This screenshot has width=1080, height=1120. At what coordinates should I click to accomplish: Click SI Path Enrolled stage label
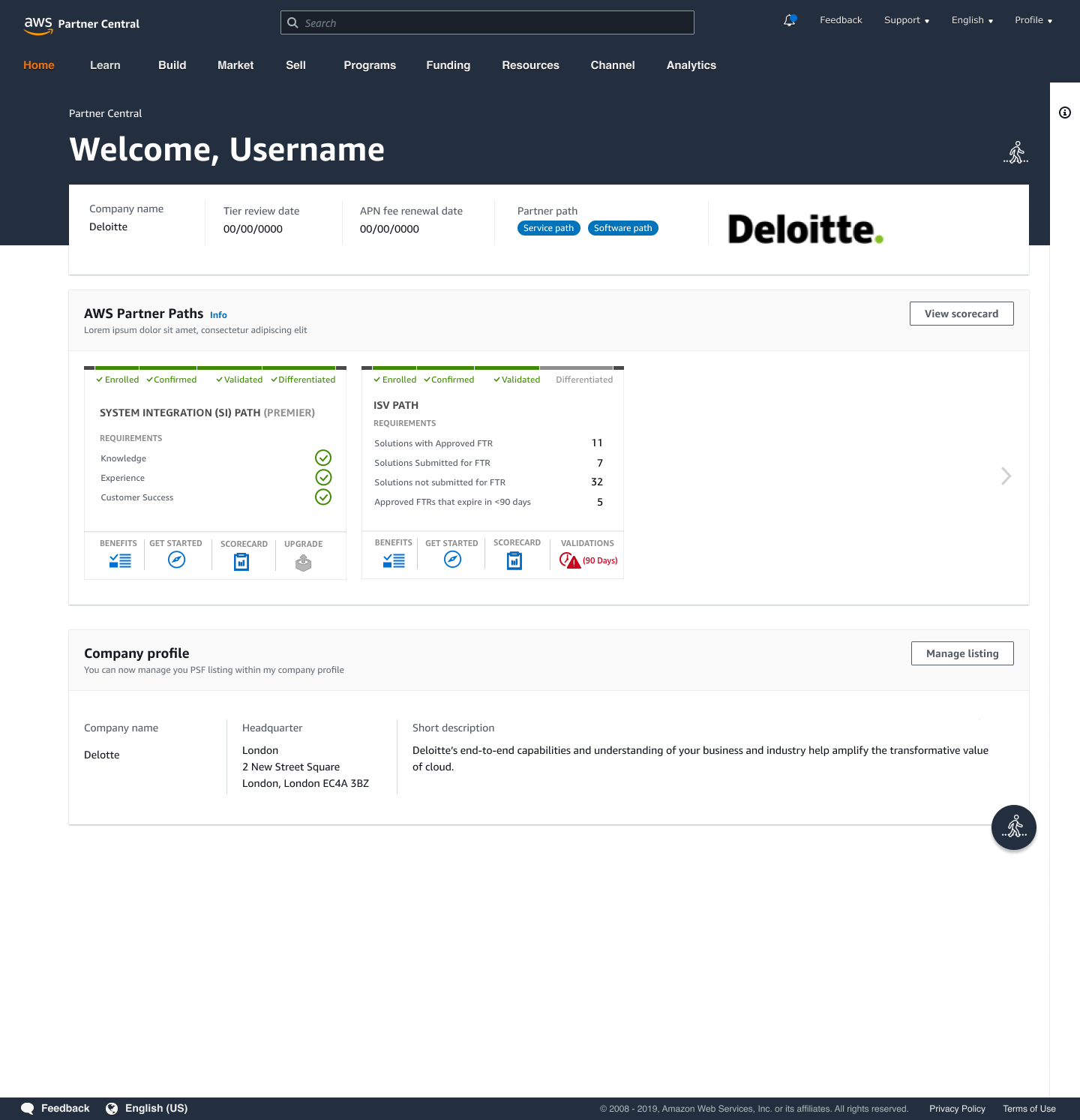[x=118, y=380]
